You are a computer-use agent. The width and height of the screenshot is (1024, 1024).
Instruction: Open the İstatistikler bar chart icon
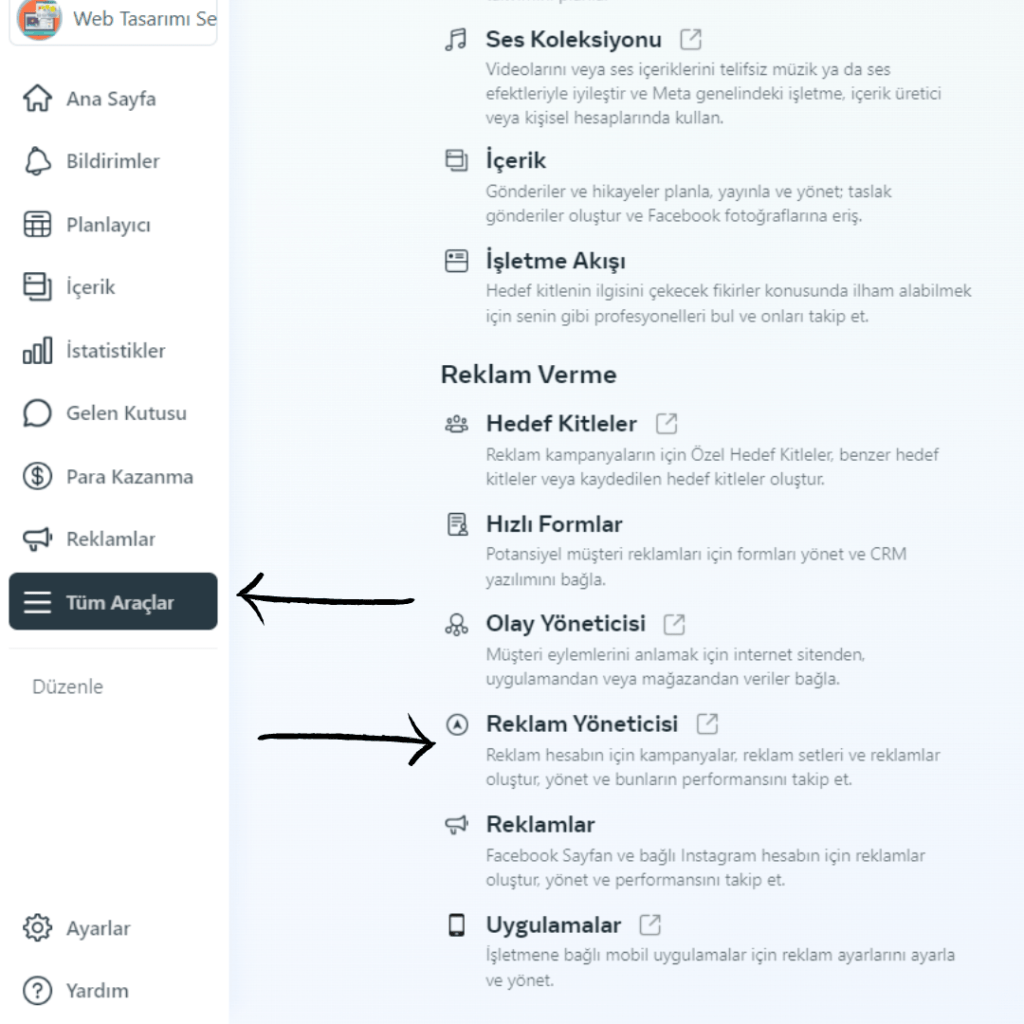(x=37, y=351)
